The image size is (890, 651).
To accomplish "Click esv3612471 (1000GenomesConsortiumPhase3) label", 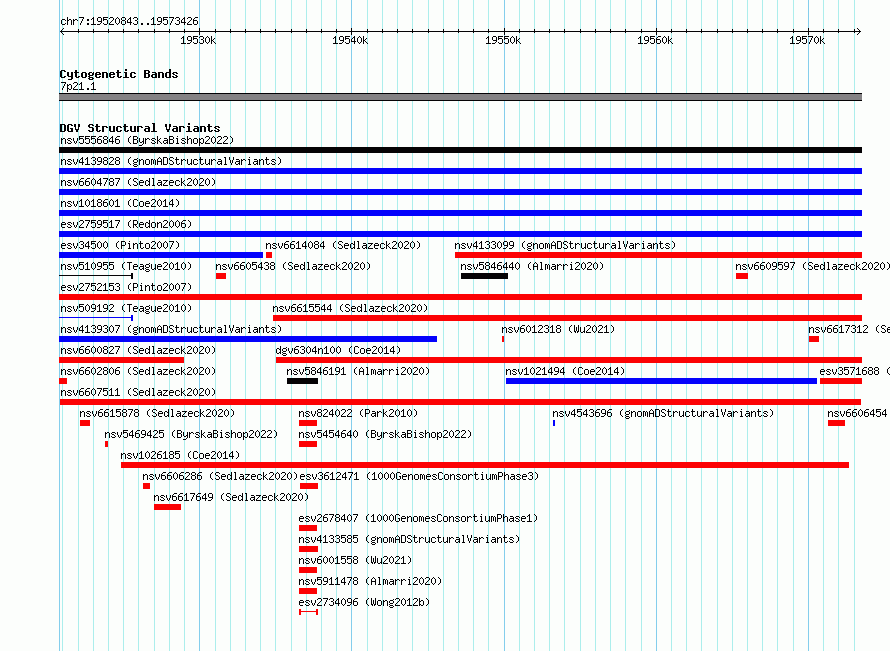I will point(419,476).
